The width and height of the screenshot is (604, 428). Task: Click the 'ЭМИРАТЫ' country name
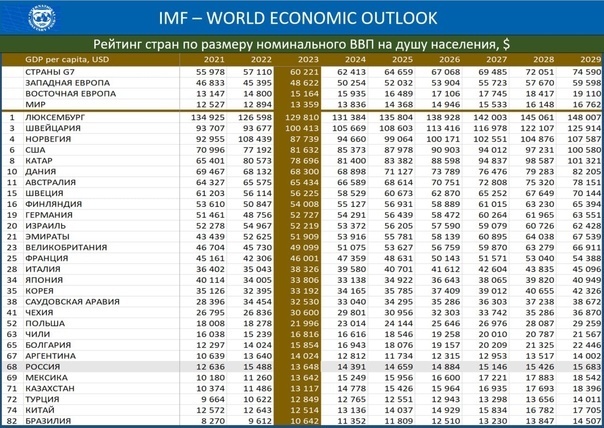tap(47, 237)
